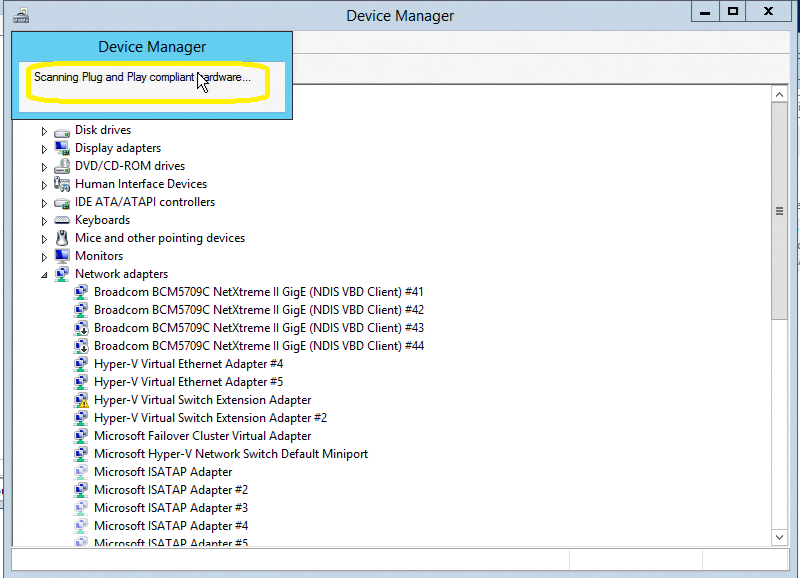Screen dimensions: 800x578
Task: Click warning icon on Hyper-V Virtual Switch Extension Adapter
Action: pyautogui.click(x=81, y=400)
